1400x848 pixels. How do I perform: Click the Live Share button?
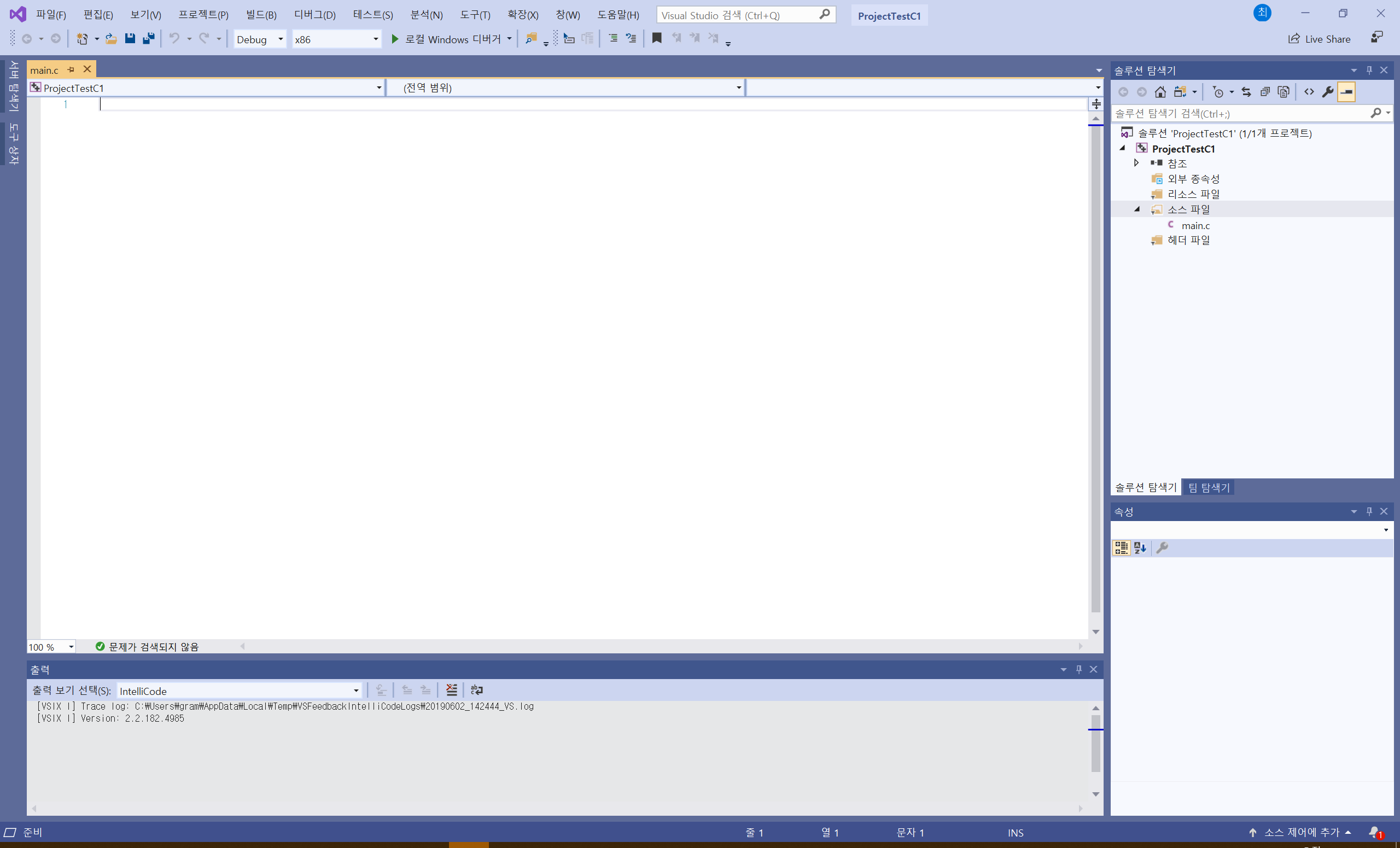pos(1319,39)
